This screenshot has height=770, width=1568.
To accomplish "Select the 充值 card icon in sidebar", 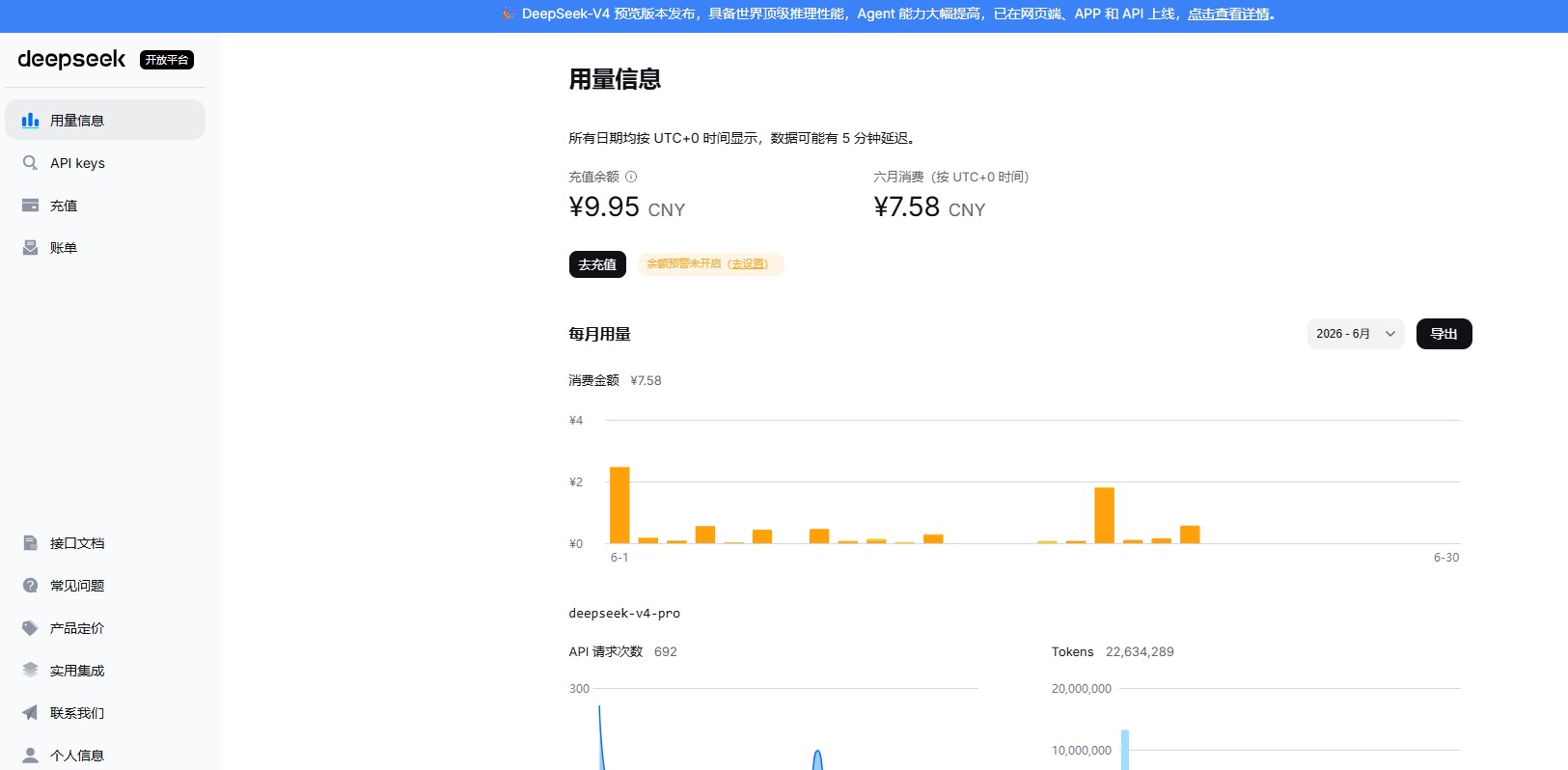I will (30, 206).
